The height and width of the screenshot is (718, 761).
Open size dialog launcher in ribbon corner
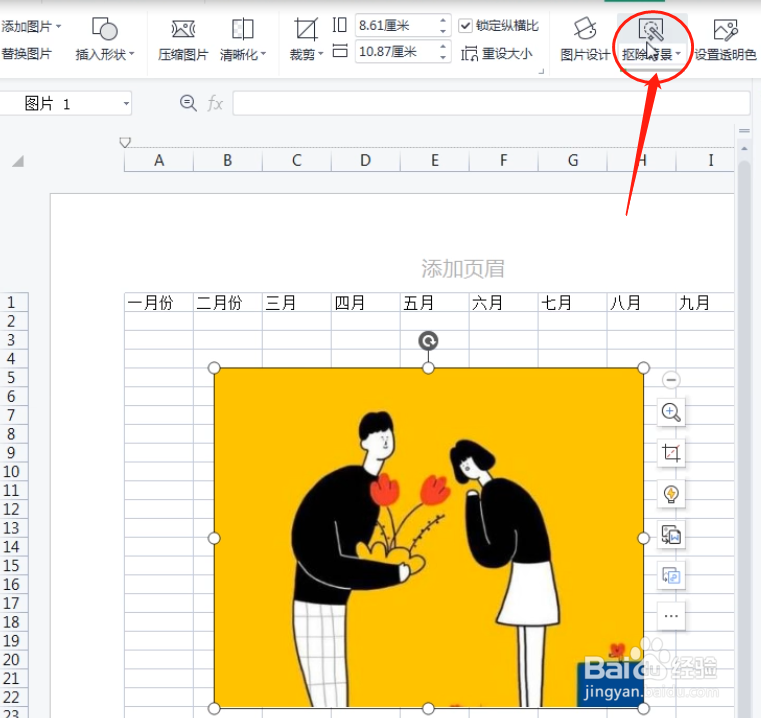pyautogui.click(x=541, y=71)
